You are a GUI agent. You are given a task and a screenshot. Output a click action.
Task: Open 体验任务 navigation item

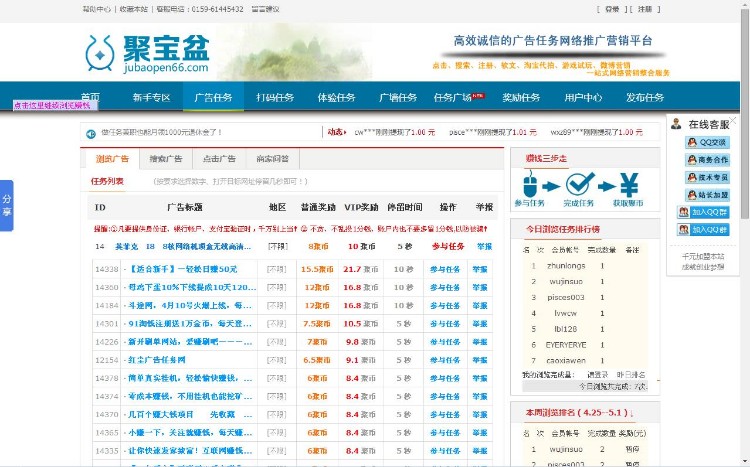[x=337, y=98]
